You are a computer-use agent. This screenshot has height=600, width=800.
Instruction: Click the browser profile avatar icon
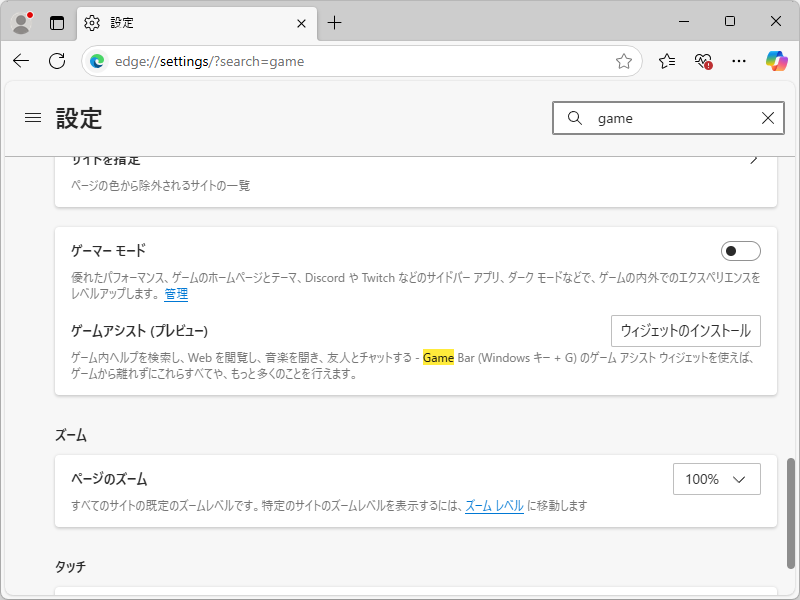(x=21, y=22)
